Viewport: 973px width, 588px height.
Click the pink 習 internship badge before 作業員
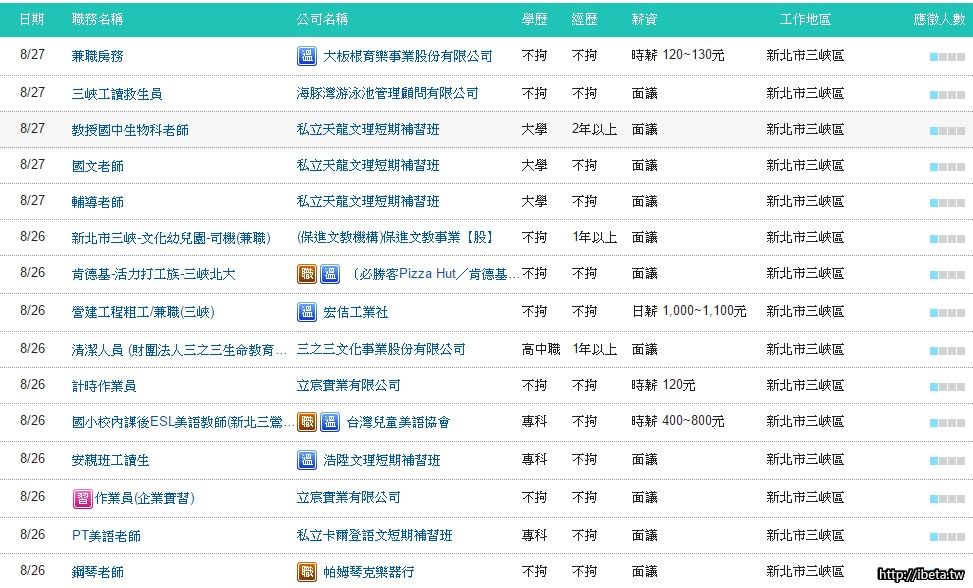click(82, 498)
